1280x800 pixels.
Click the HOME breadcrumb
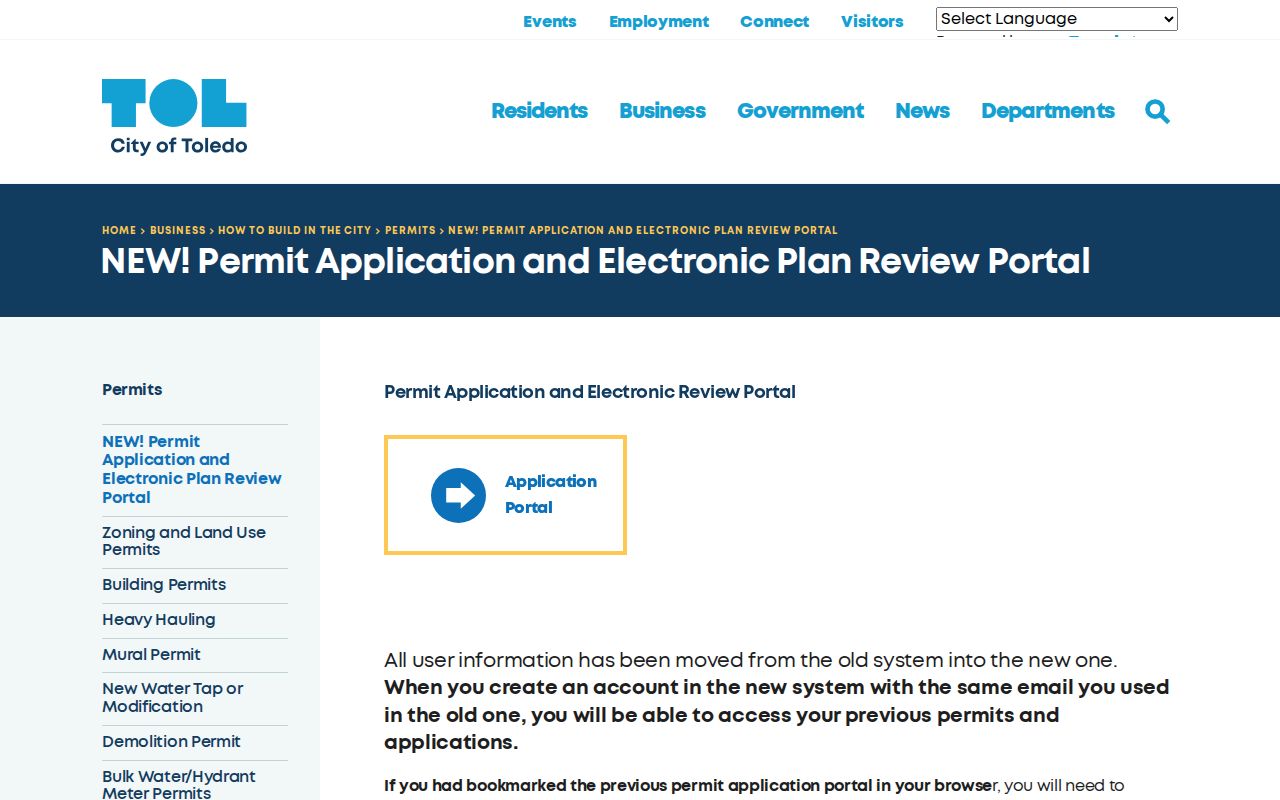tap(119, 230)
